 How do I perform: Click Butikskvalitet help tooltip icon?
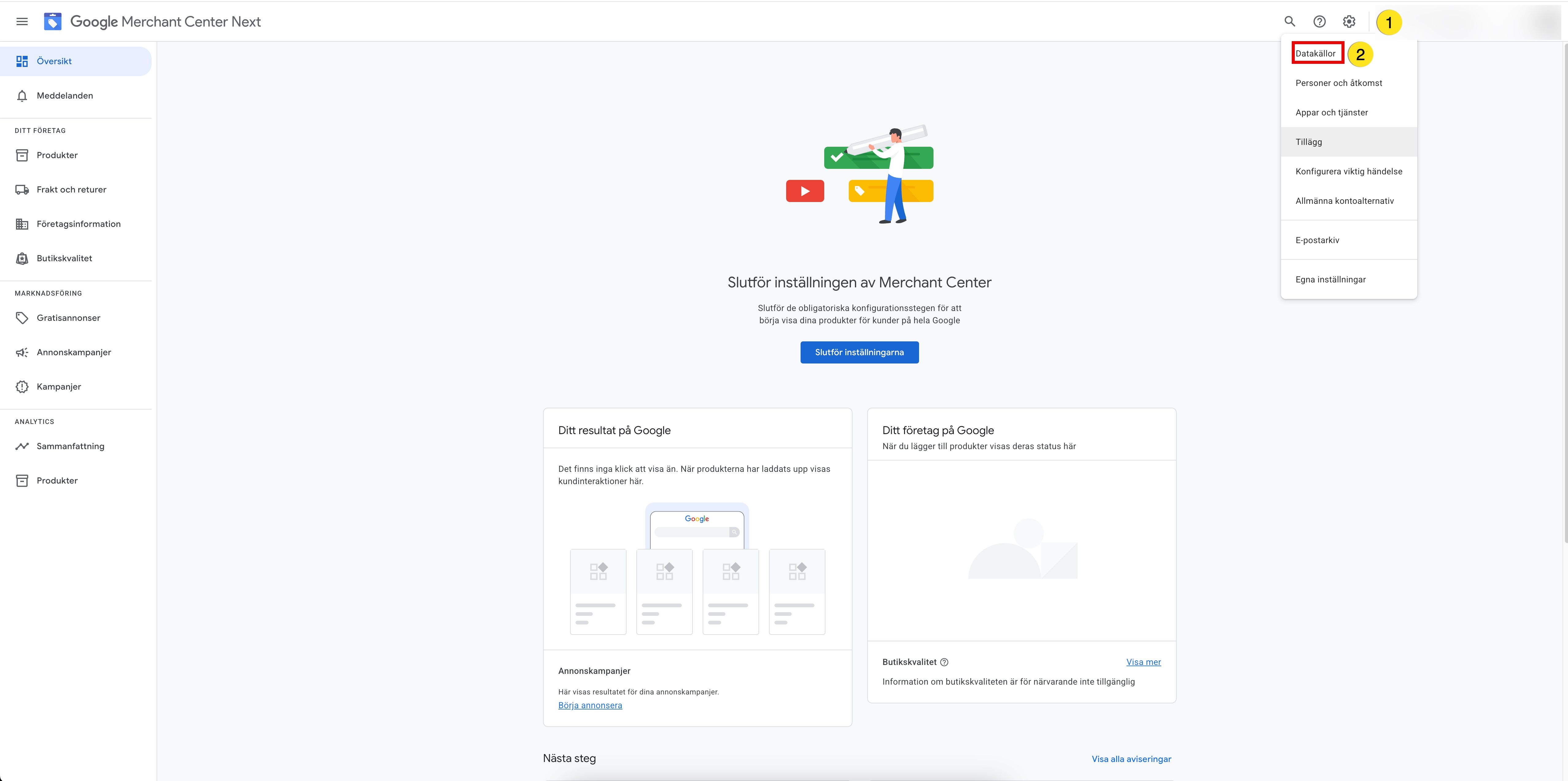tap(944, 662)
